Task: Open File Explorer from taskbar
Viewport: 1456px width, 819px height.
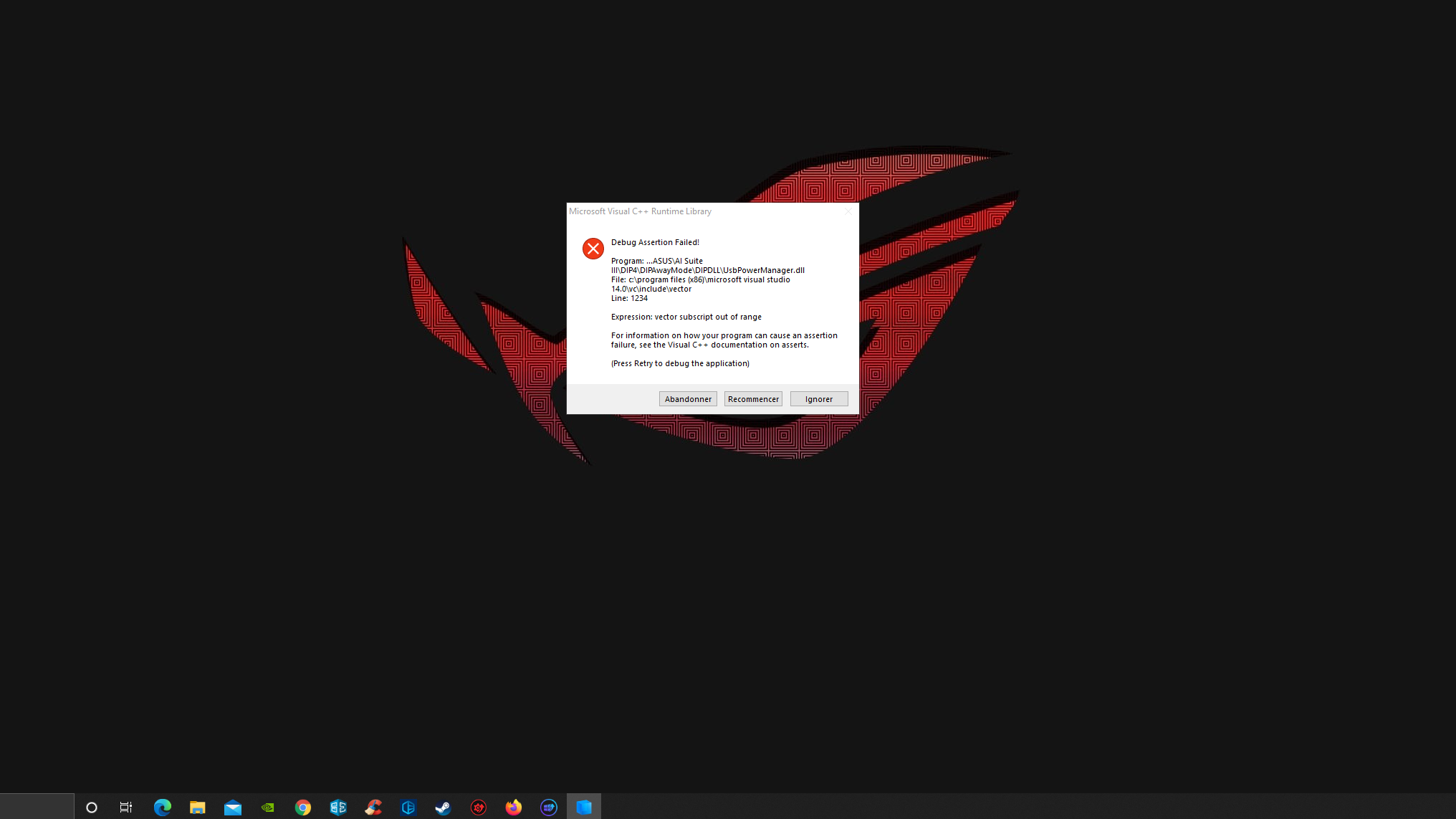Action: (197, 808)
